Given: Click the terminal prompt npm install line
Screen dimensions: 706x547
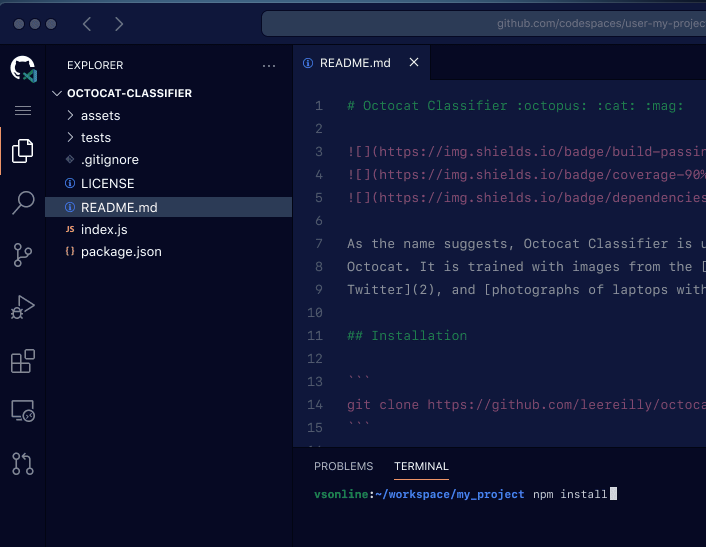Looking at the screenshot, I should click(466, 494).
